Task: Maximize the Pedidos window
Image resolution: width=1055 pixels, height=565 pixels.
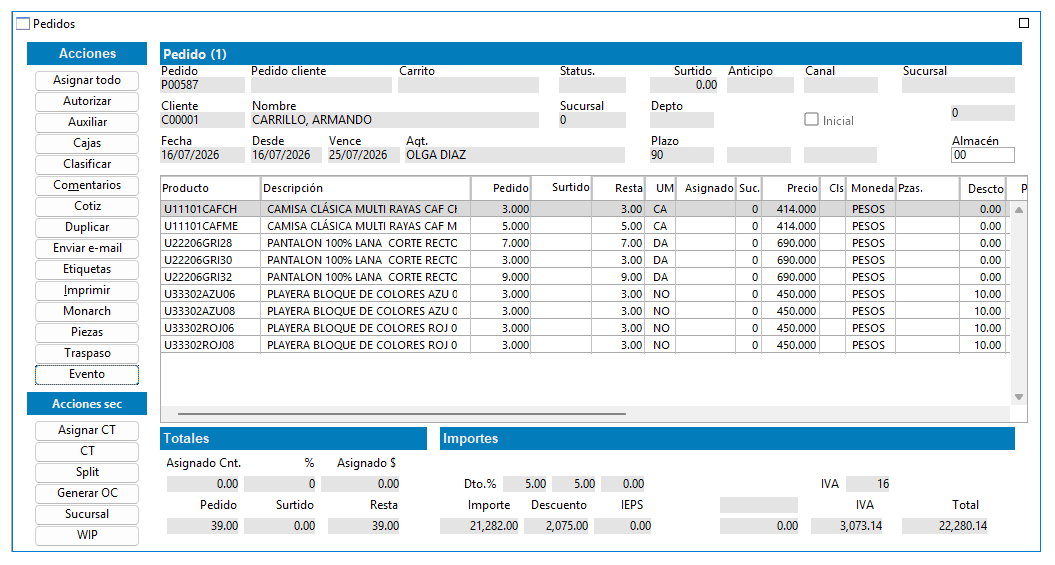Action: click(1024, 24)
